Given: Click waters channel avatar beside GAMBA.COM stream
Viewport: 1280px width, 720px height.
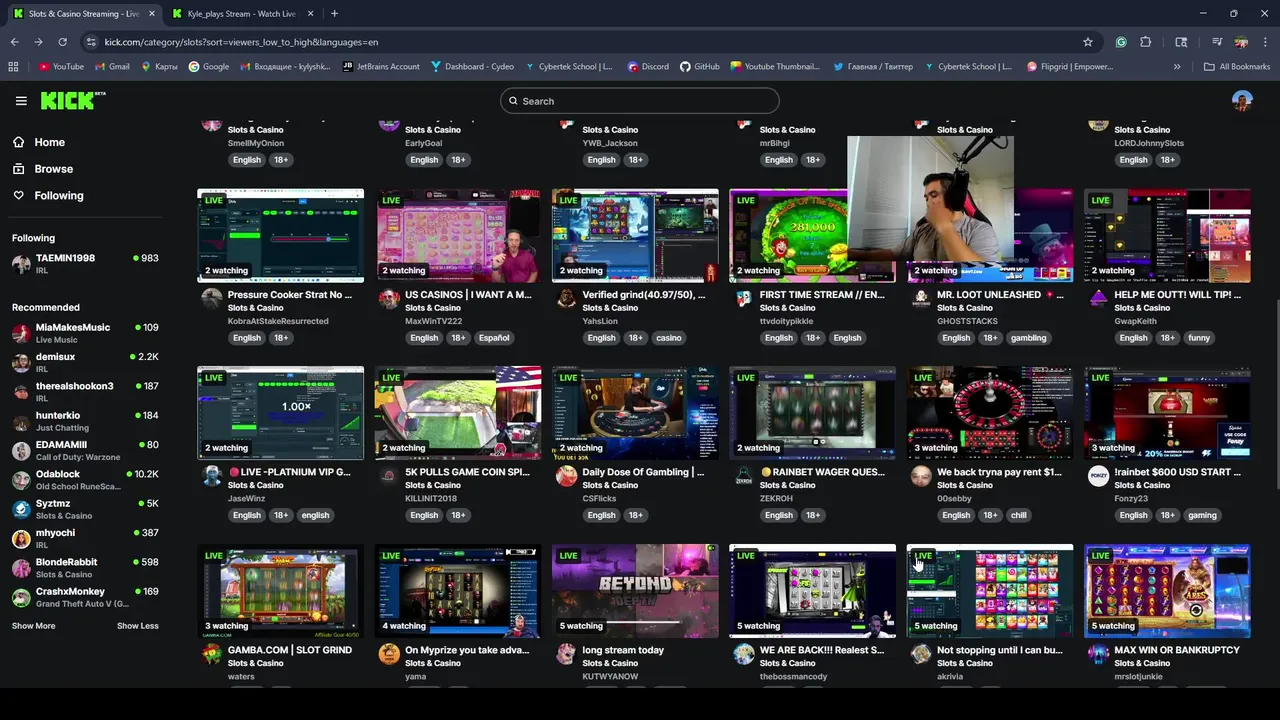Looking at the screenshot, I should (211, 654).
